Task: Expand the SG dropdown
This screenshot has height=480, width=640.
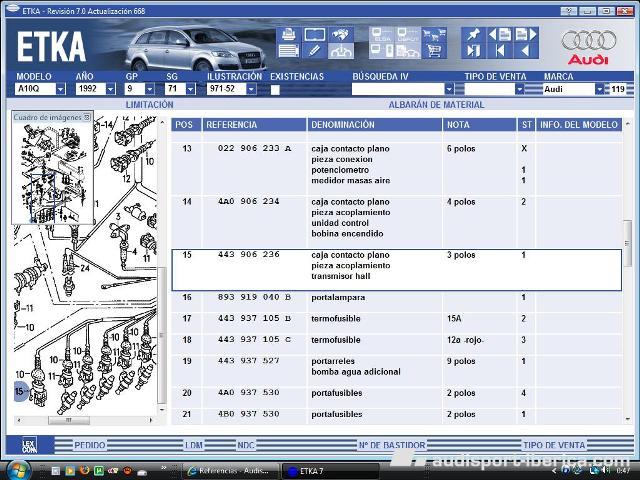Action: click(190, 89)
